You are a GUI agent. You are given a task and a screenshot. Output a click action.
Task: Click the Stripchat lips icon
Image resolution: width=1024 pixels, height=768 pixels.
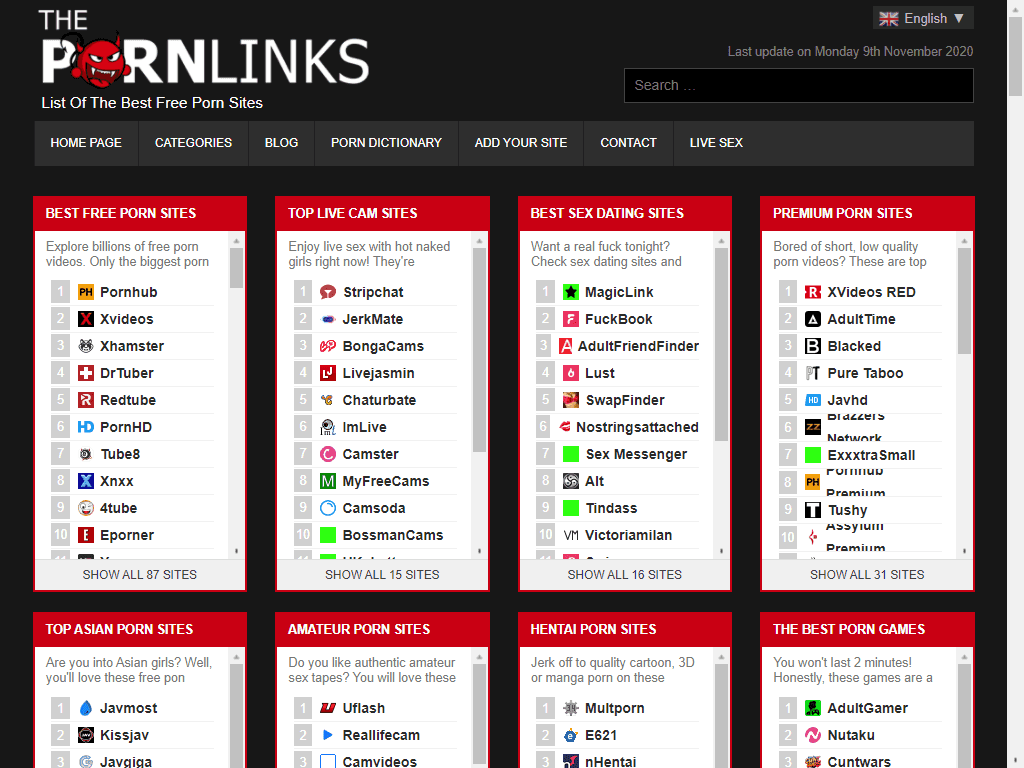point(327,291)
